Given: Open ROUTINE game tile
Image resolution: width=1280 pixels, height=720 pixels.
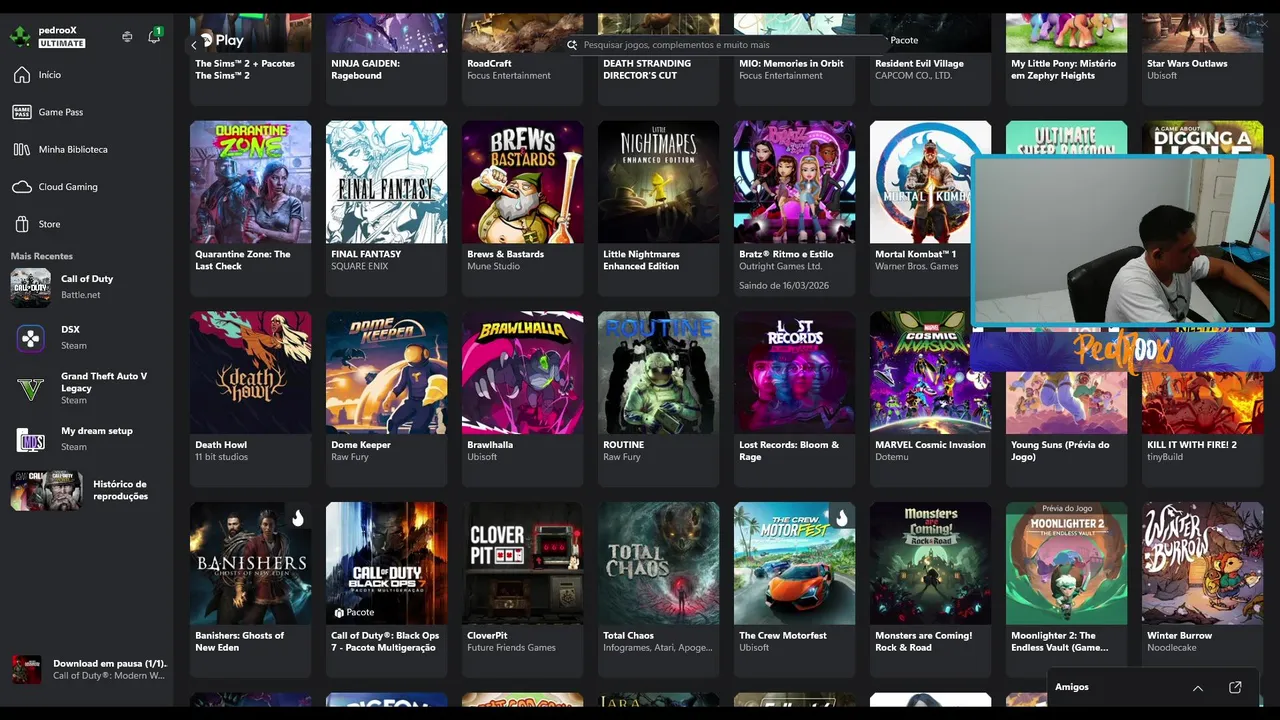Looking at the screenshot, I should click(659, 398).
